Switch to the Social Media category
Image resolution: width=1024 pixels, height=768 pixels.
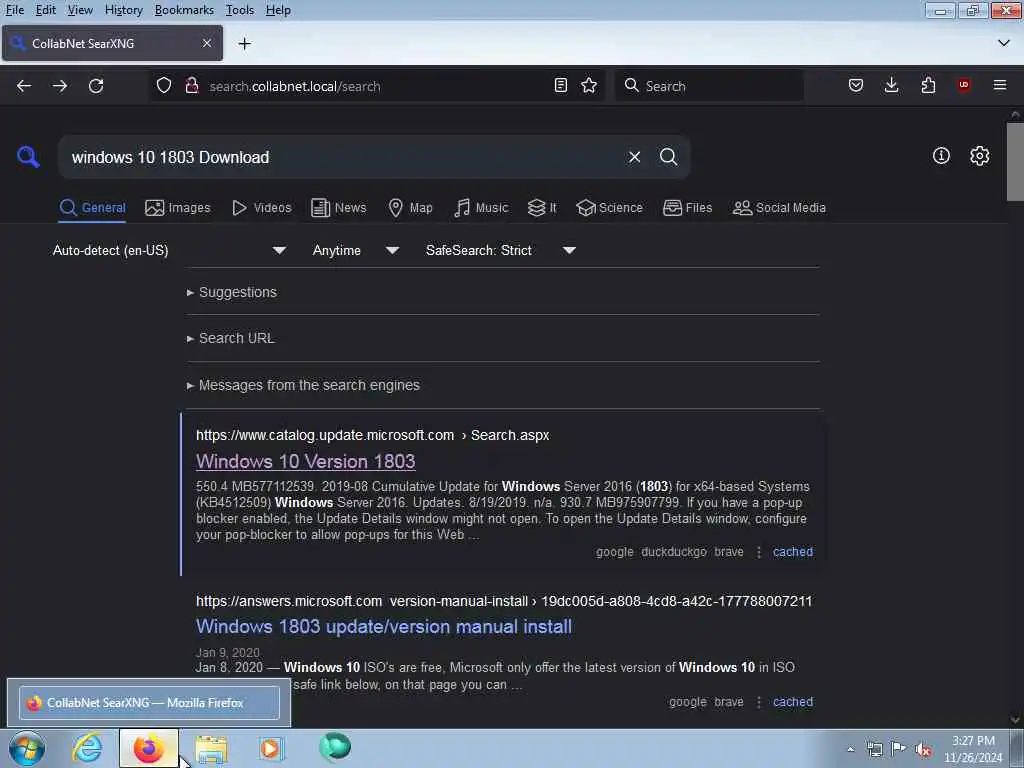(x=779, y=208)
